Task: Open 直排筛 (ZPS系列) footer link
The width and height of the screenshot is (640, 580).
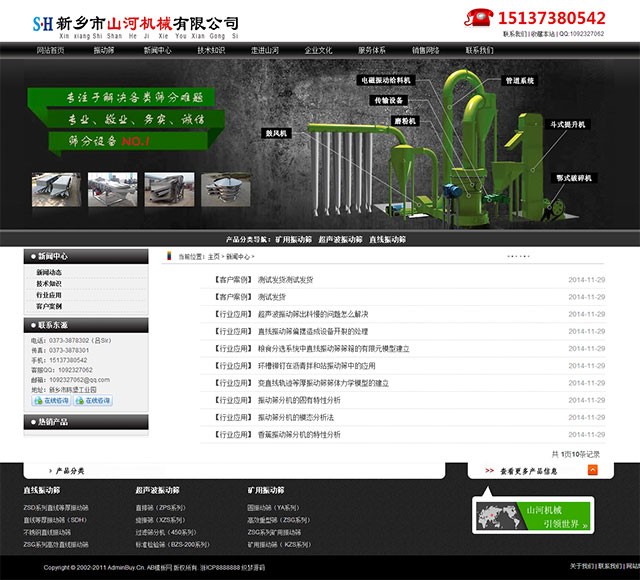Action: [x=160, y=508]
